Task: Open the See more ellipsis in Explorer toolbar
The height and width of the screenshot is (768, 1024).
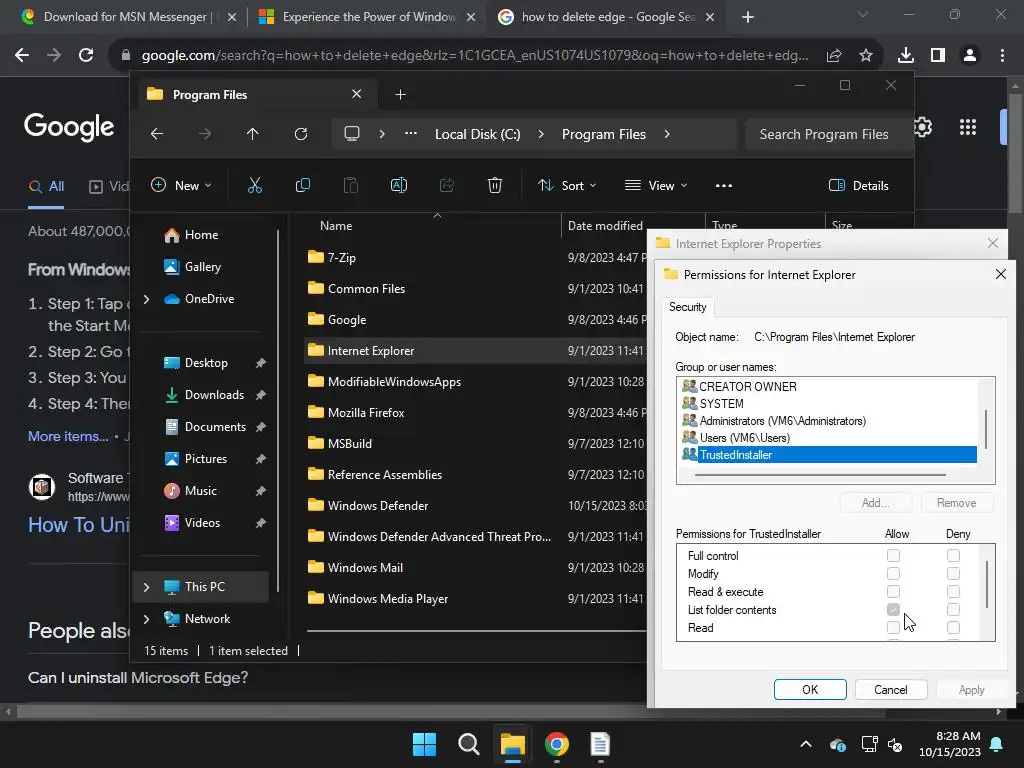Action: coord(724,185)
